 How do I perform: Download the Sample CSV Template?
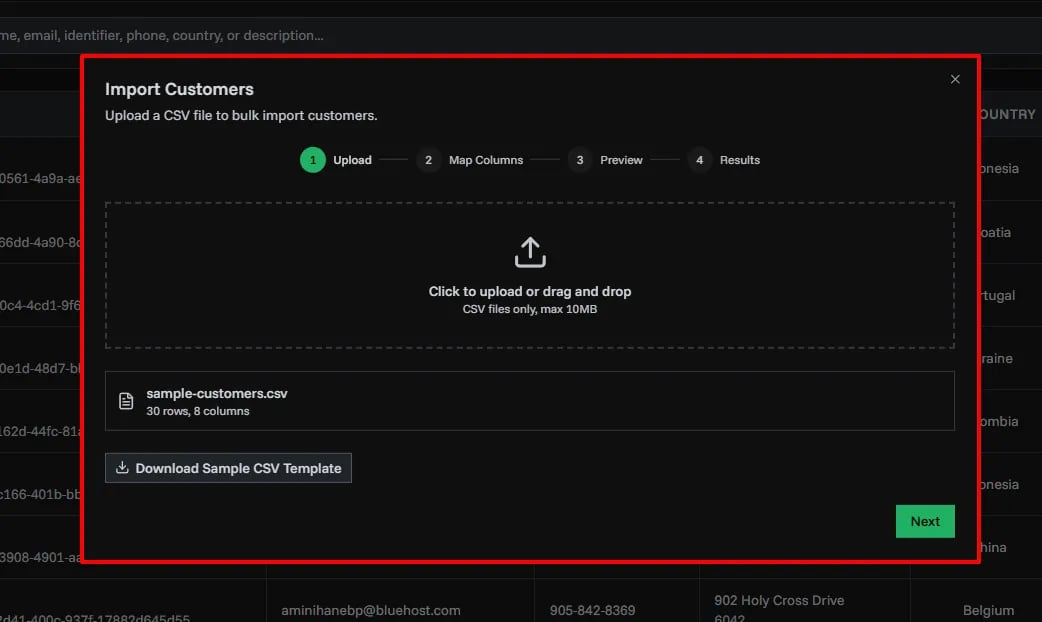tap(228, 467)
